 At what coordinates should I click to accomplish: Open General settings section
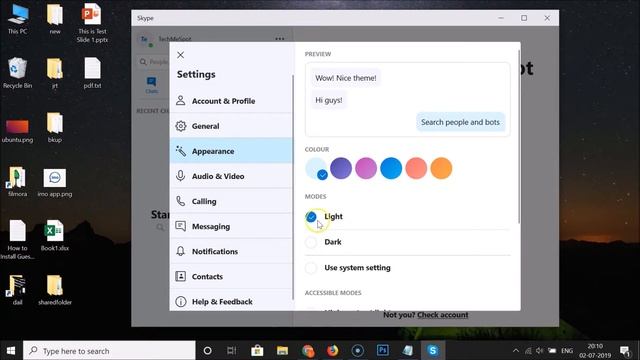coord(231,126)
